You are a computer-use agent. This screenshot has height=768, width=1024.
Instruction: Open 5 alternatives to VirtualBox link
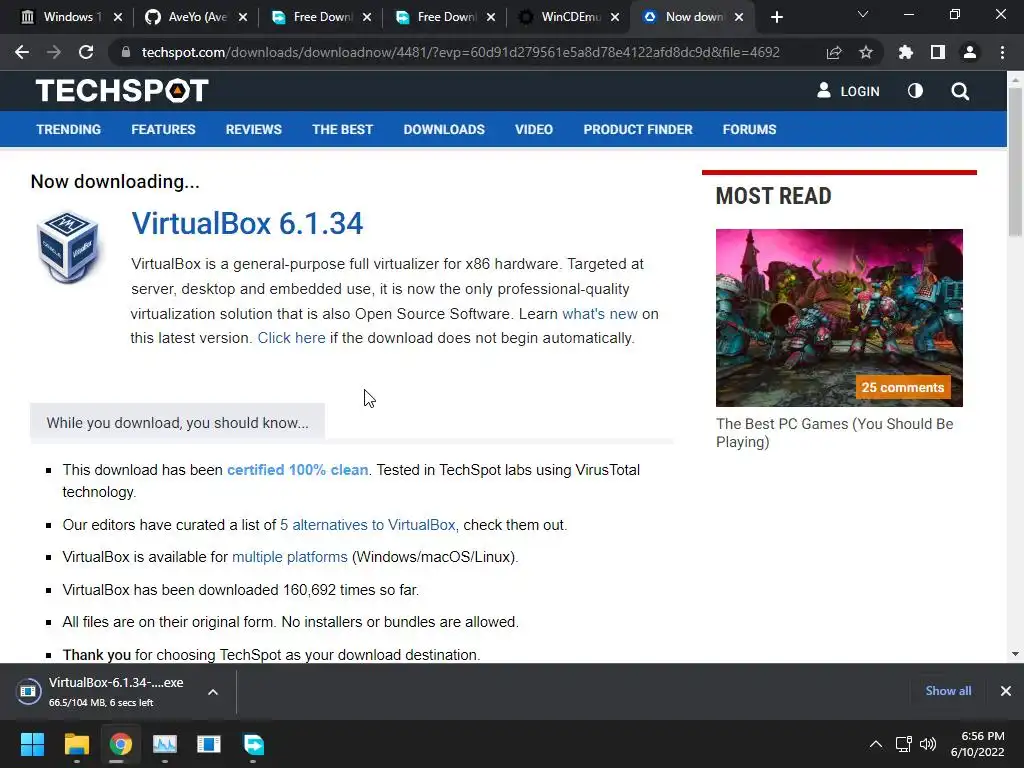coord(368,524)
